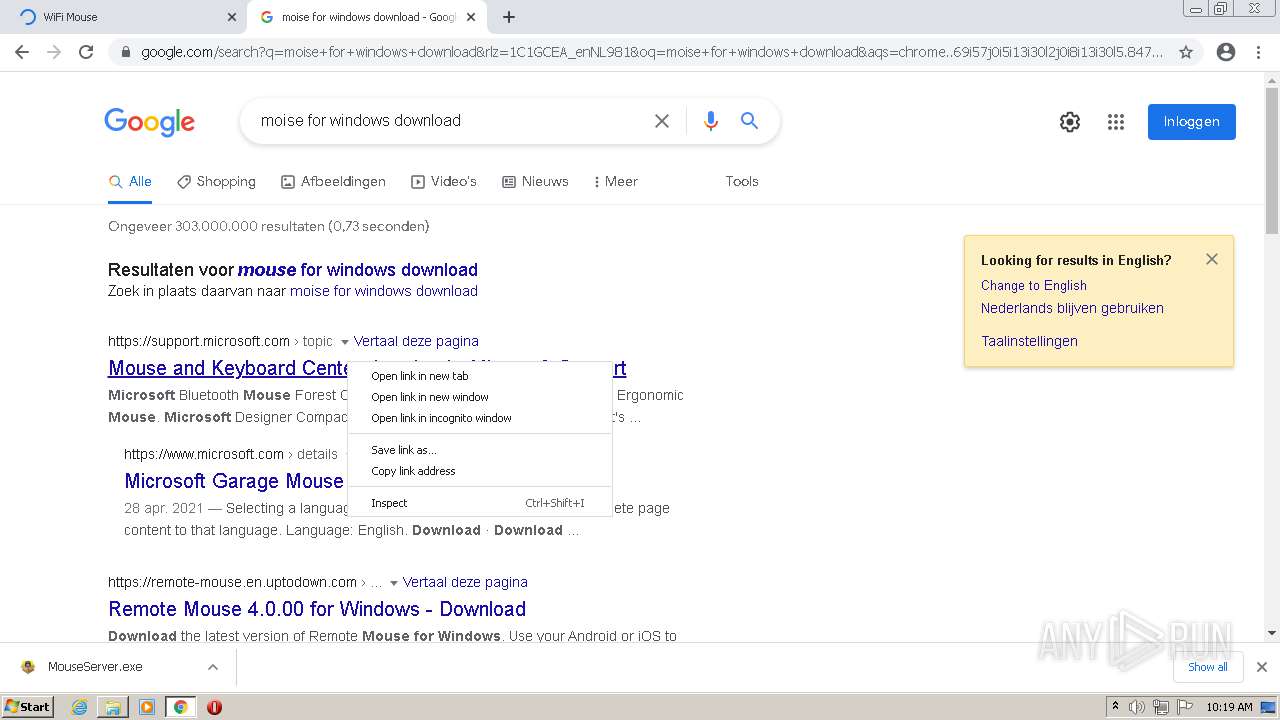Open the red Opera taskbar icon

214,707
